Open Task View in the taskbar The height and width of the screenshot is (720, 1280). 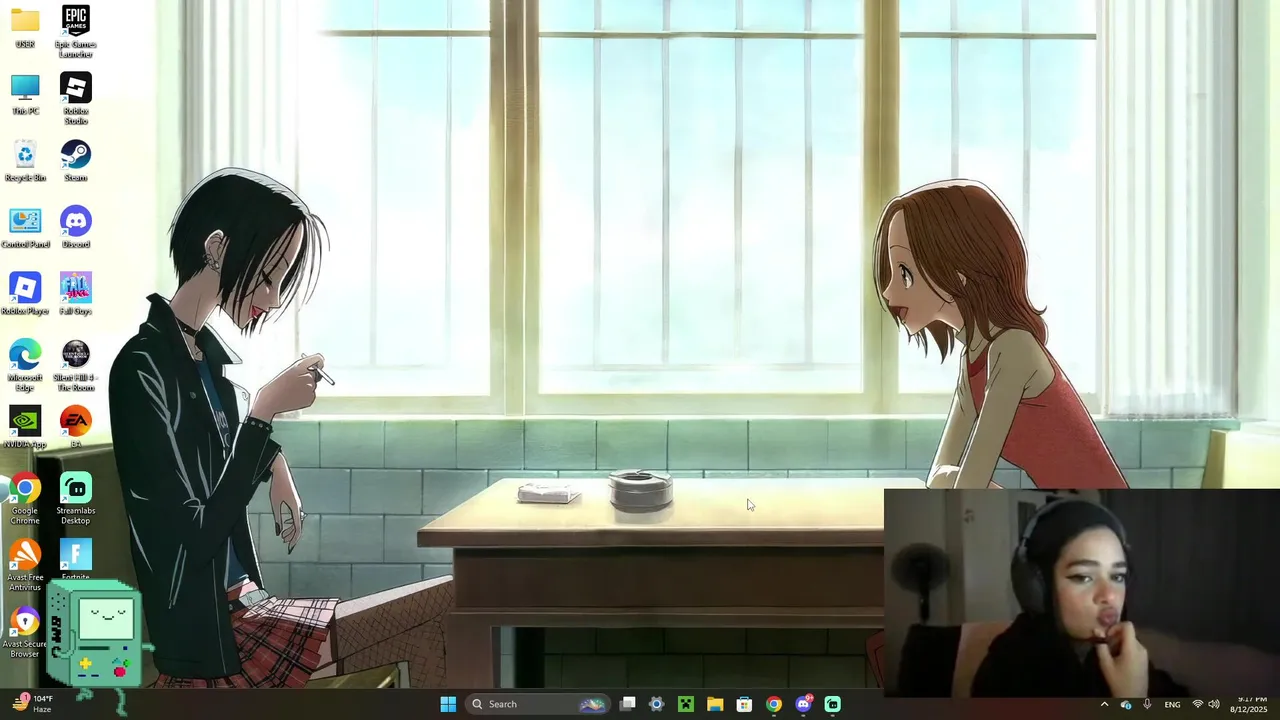point(628,704)
